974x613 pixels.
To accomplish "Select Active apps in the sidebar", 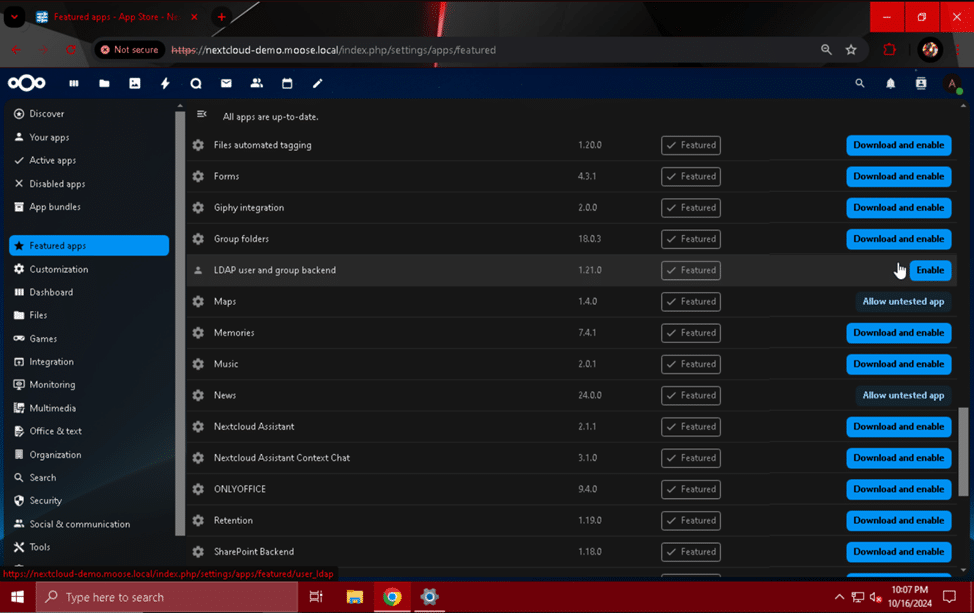I will pos(89,160).
